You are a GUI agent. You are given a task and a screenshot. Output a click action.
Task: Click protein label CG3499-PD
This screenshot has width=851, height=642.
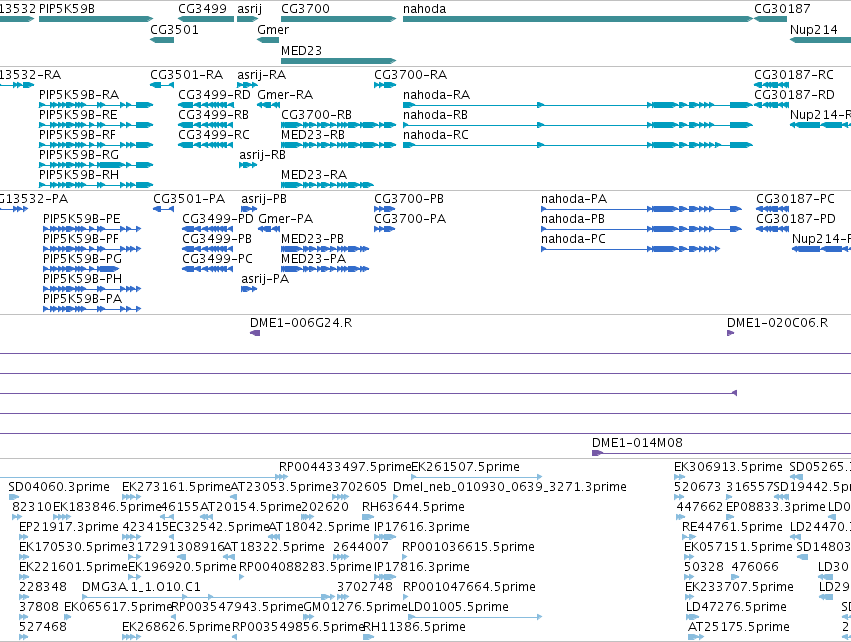coord(218,219)
